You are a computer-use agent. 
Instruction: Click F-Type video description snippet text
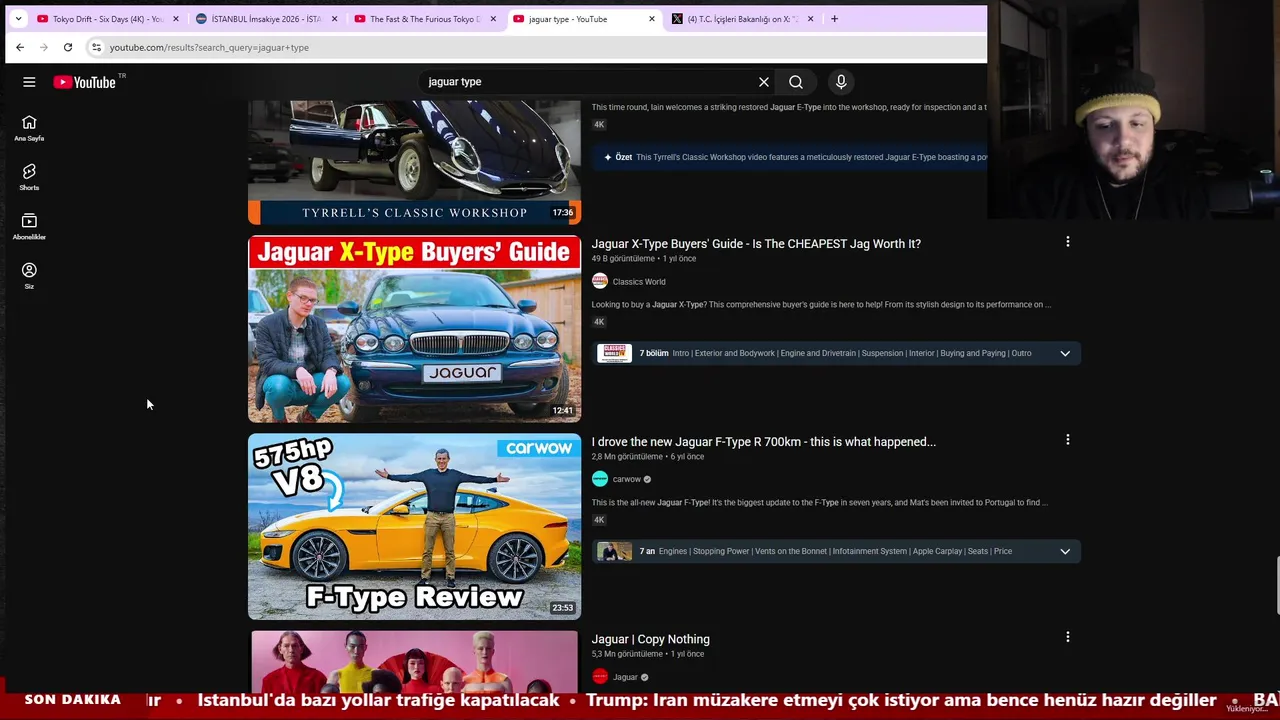point(820,502)
